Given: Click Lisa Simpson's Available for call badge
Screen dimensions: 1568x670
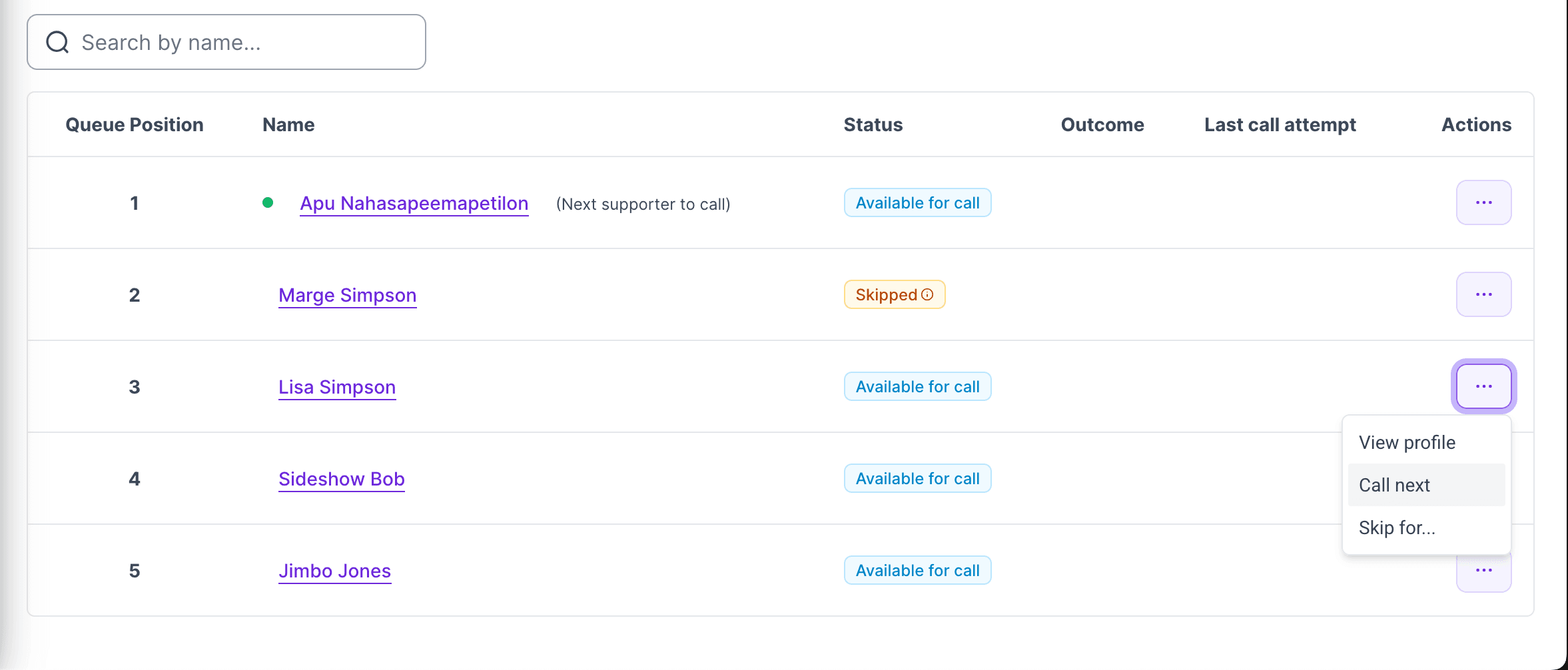Looking at the screenshot, I should pyautogui.click(x=917, y=386).
